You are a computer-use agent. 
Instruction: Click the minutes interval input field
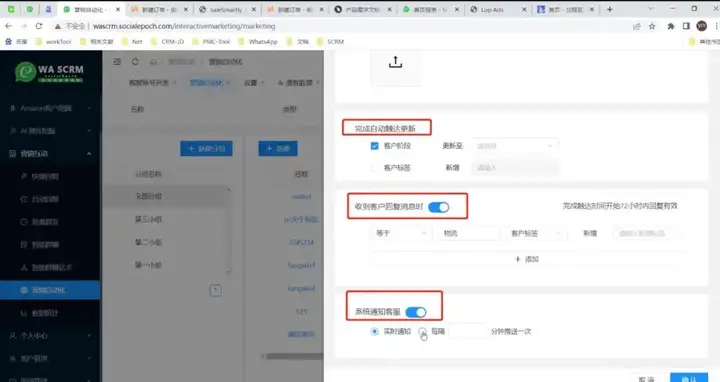(467, 331)
